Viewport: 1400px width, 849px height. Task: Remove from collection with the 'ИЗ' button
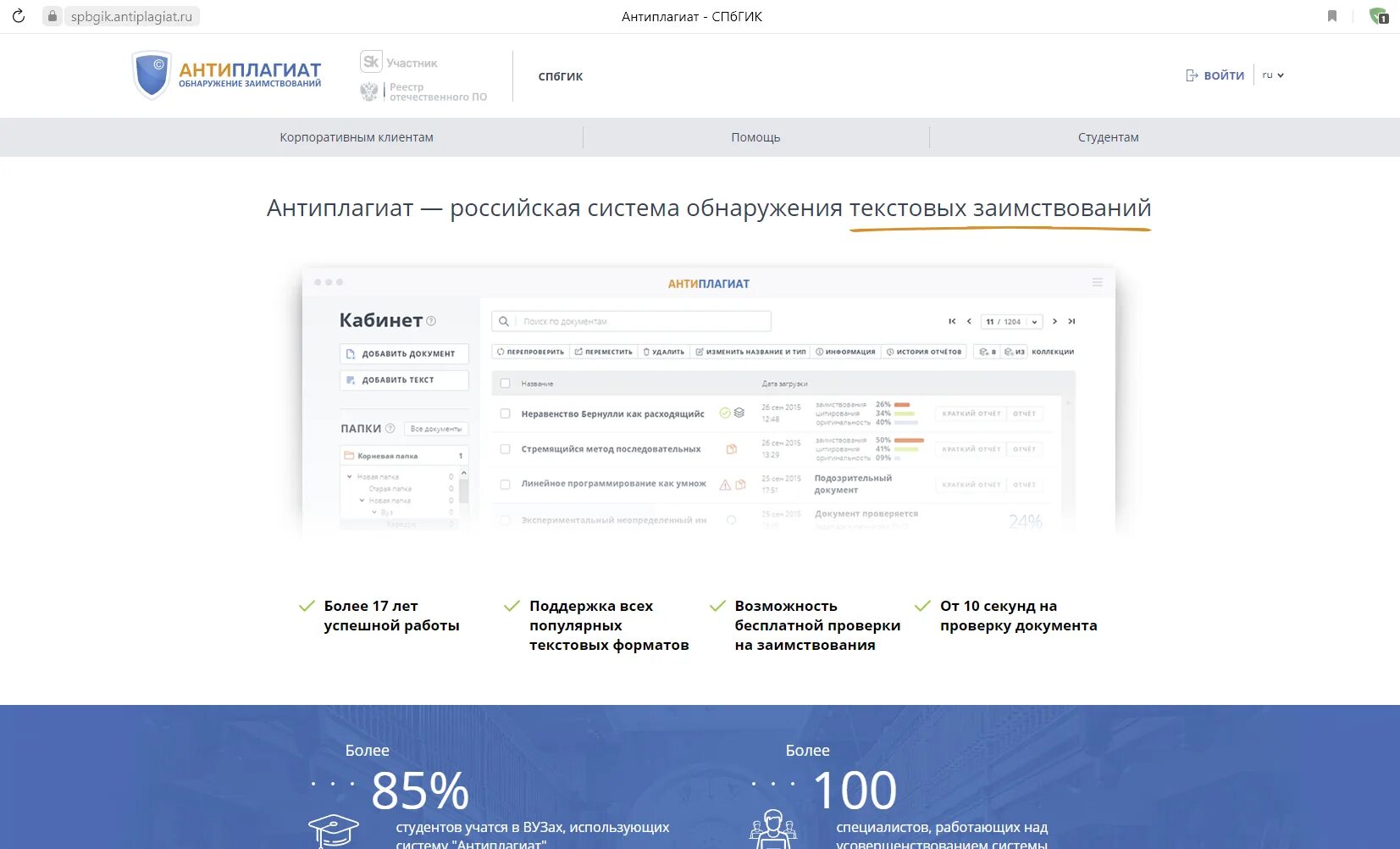pos(1014,352)
